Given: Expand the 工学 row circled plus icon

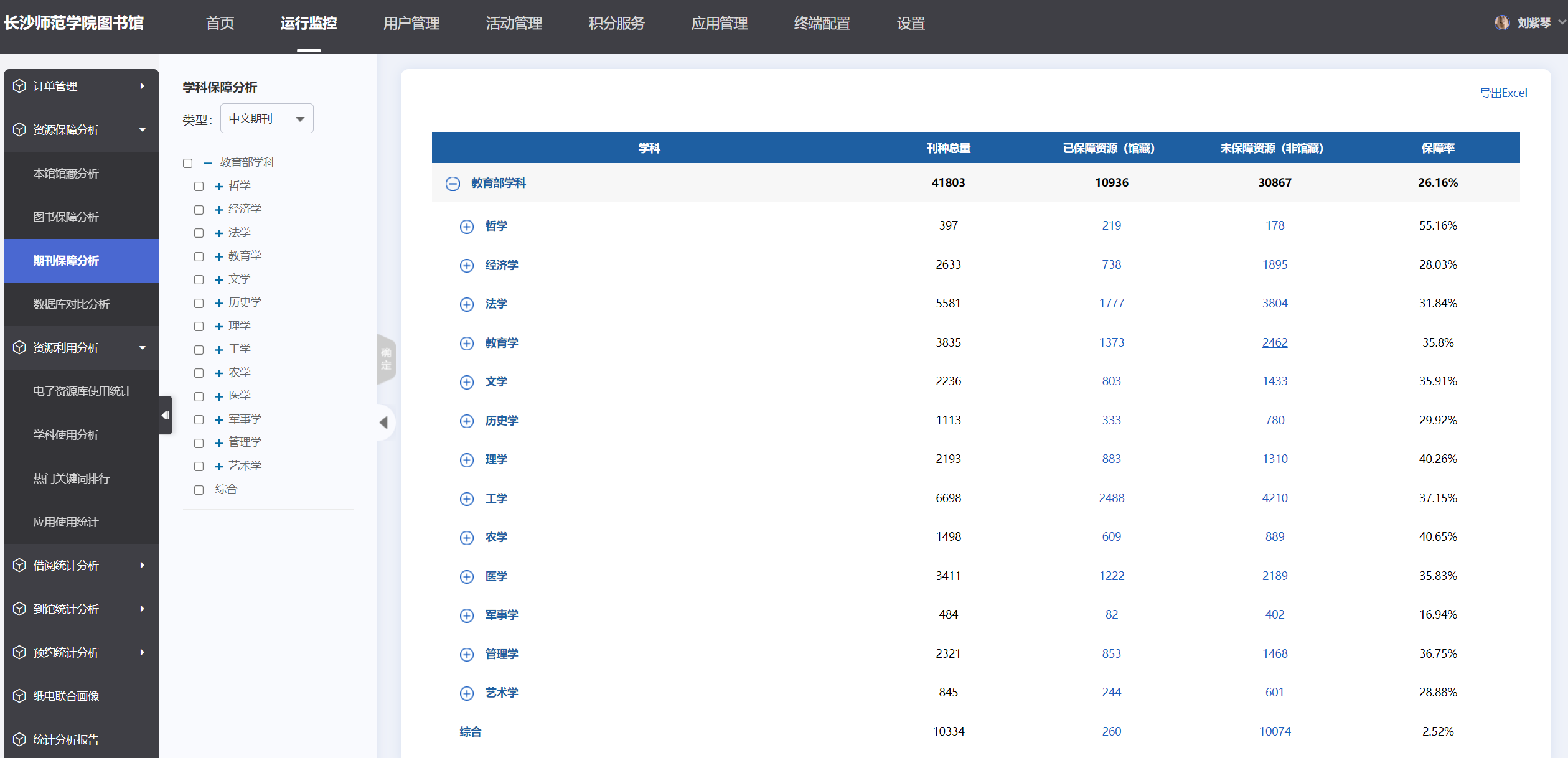Looking at the screenshot, I should click(466, 499).
